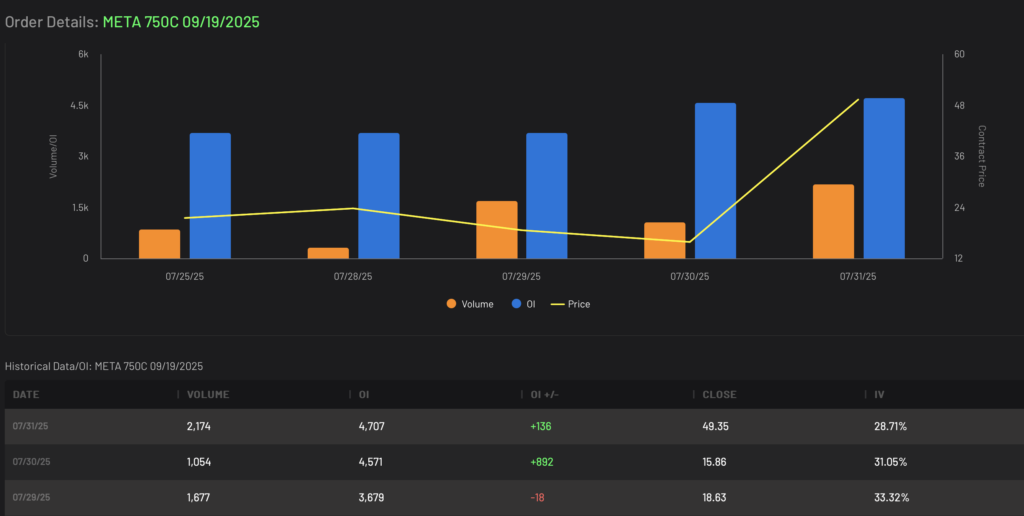The width and height of the screenshot is (1024, 516).
Task: Sort table by the CLOSE column header
Action: 719,395
